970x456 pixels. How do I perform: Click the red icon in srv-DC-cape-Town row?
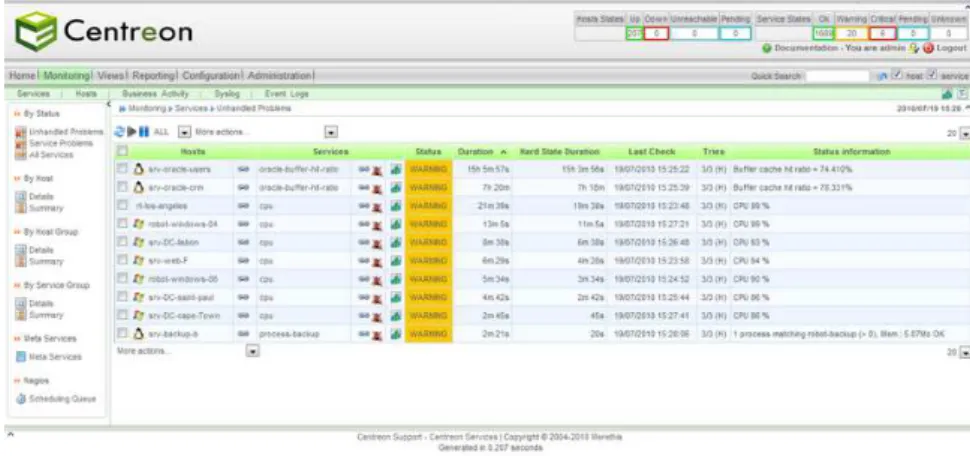(x=377, y=317)
